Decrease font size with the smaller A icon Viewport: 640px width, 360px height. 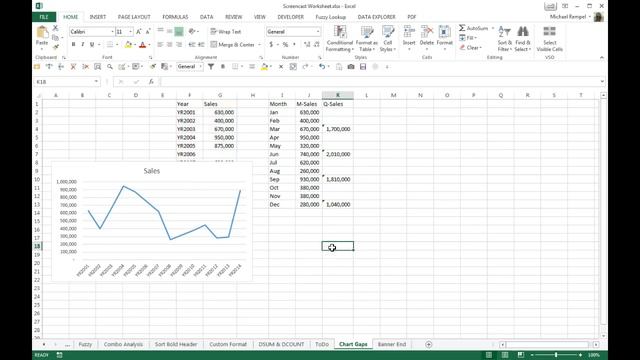pyautogui.click(x=148, y=31)
